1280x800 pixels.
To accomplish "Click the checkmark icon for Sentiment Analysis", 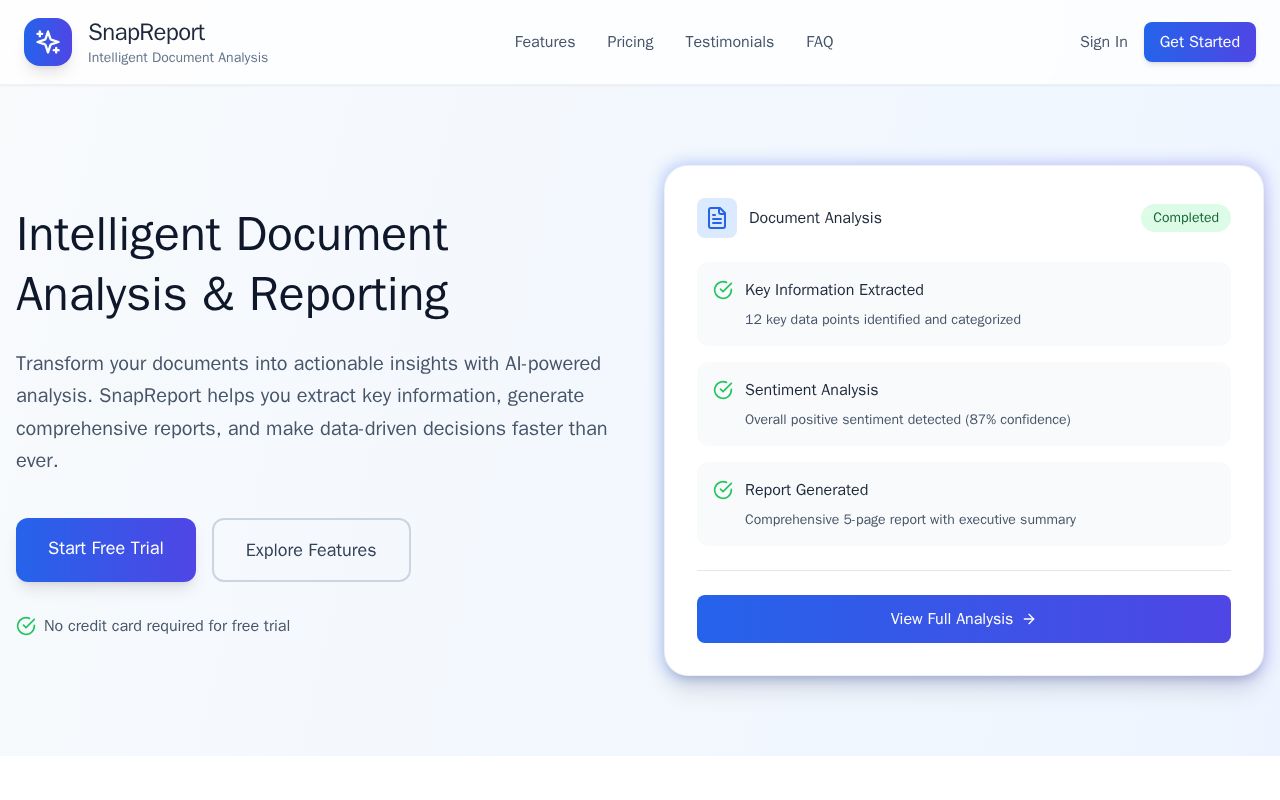I will (x=723, y=390).
